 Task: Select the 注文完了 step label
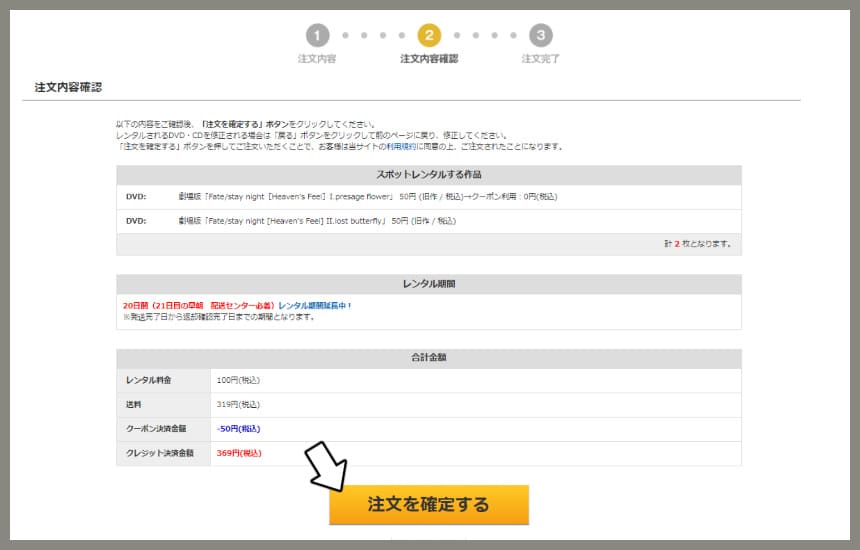[x=540, y=59]
